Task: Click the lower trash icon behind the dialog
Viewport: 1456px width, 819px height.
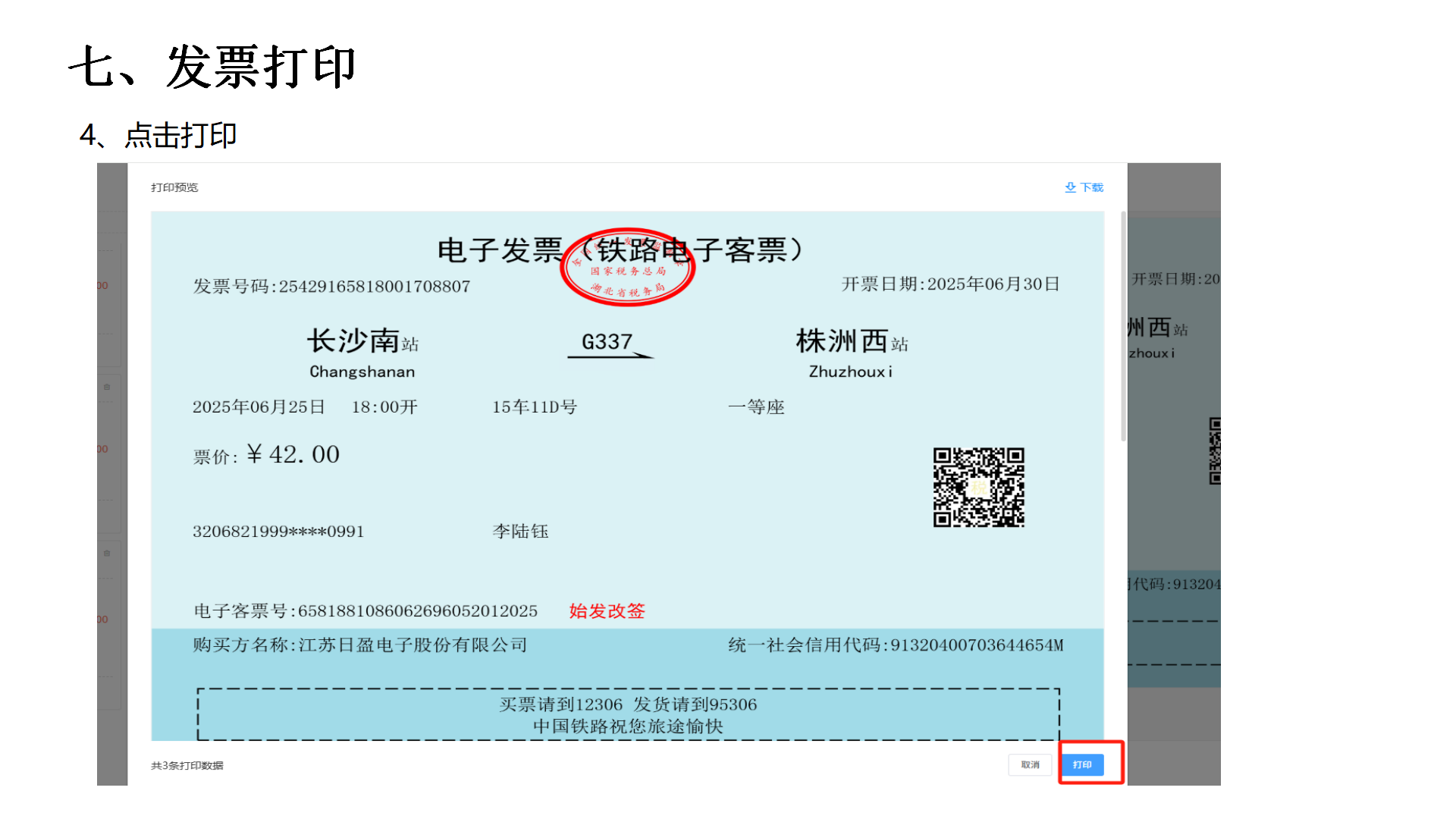Action: coord(107,553)
